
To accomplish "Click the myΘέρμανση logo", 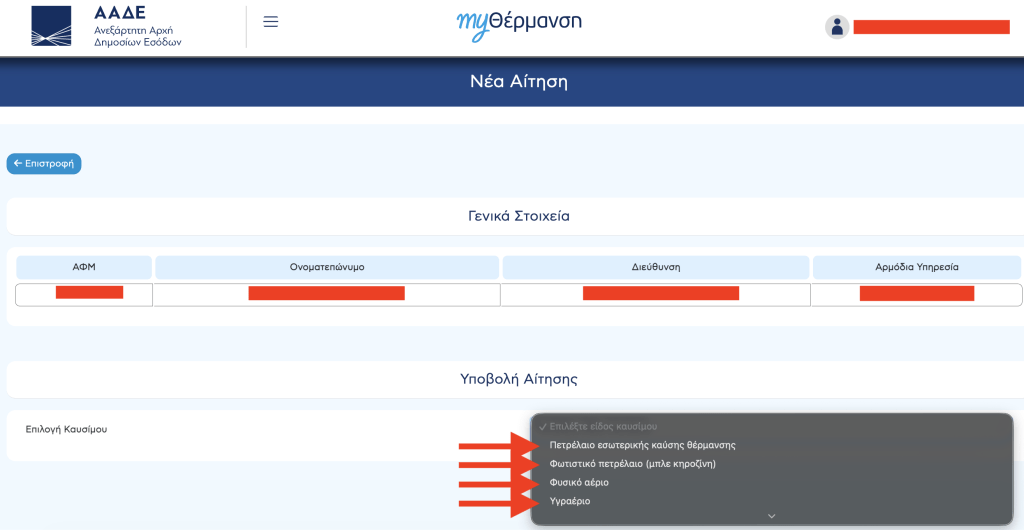I will [x=518, y=24].
